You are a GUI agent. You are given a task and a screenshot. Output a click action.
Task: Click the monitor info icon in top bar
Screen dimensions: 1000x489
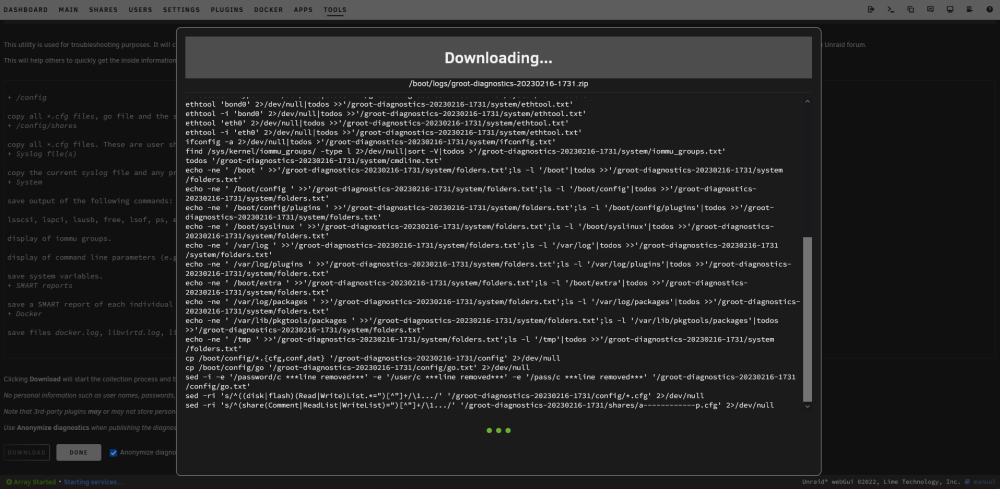950,10
